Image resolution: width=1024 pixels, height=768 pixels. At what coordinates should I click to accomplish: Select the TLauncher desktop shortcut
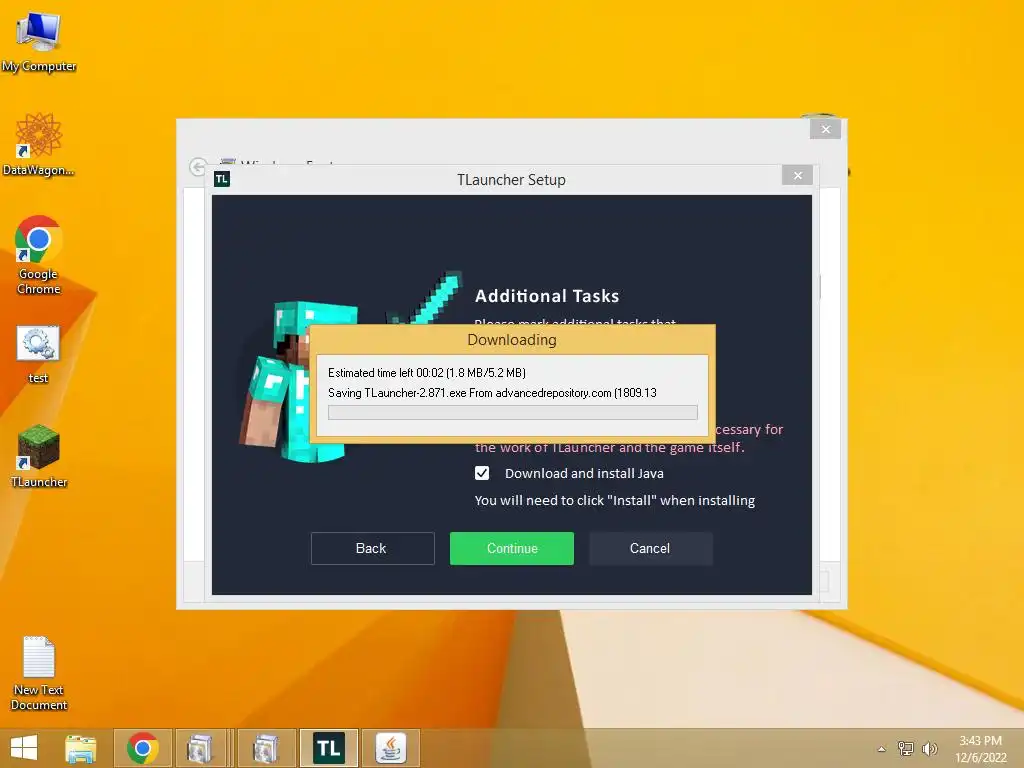(39, 455)
